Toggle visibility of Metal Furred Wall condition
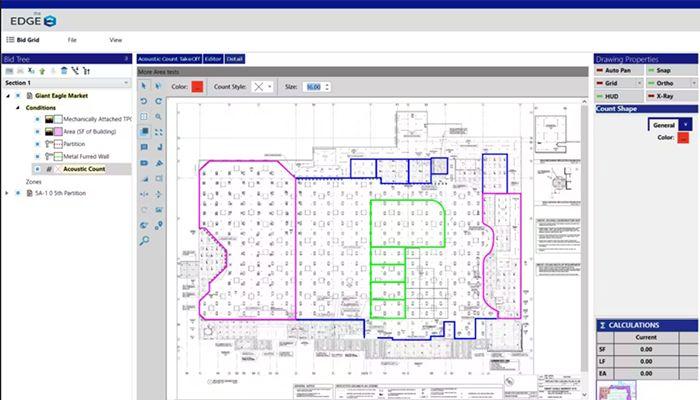Screen dimensions: 700x400 [x=38, y=157]
